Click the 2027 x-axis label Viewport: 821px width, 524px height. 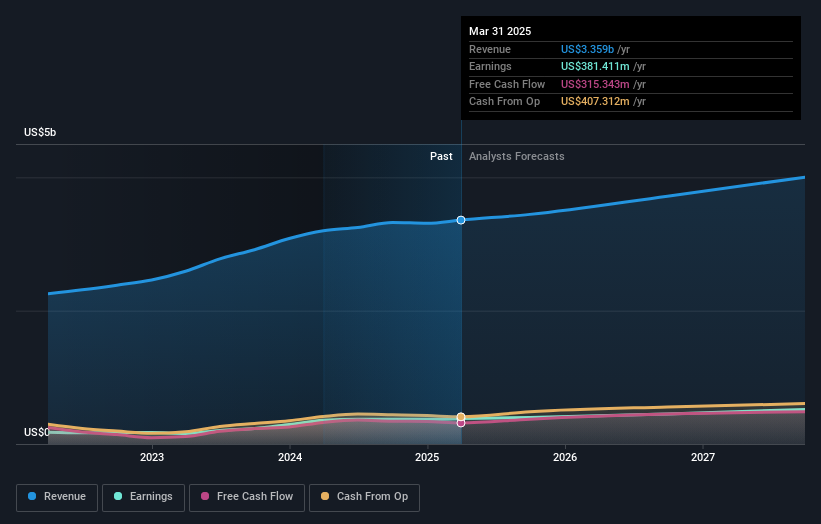[x=703, y=457]
